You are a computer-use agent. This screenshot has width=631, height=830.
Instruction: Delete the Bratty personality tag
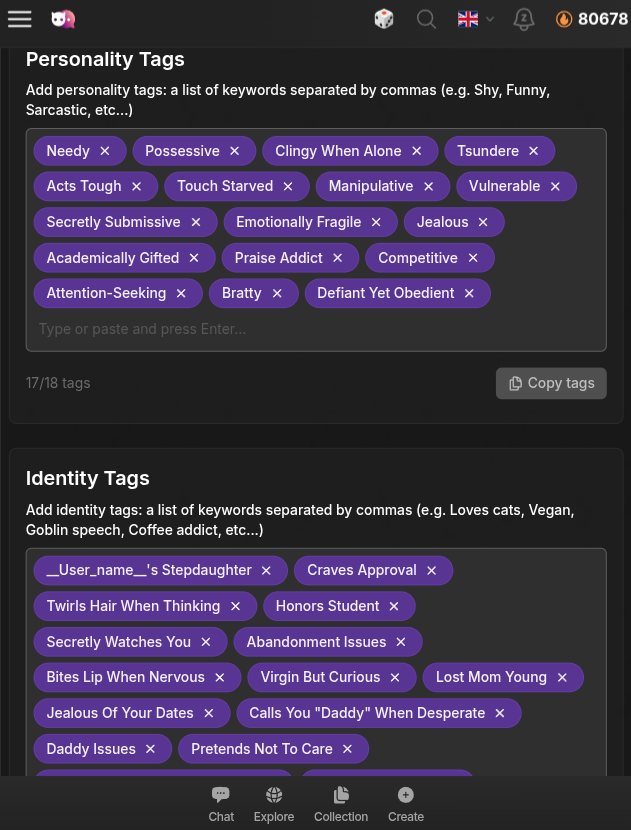click(277, 293)
